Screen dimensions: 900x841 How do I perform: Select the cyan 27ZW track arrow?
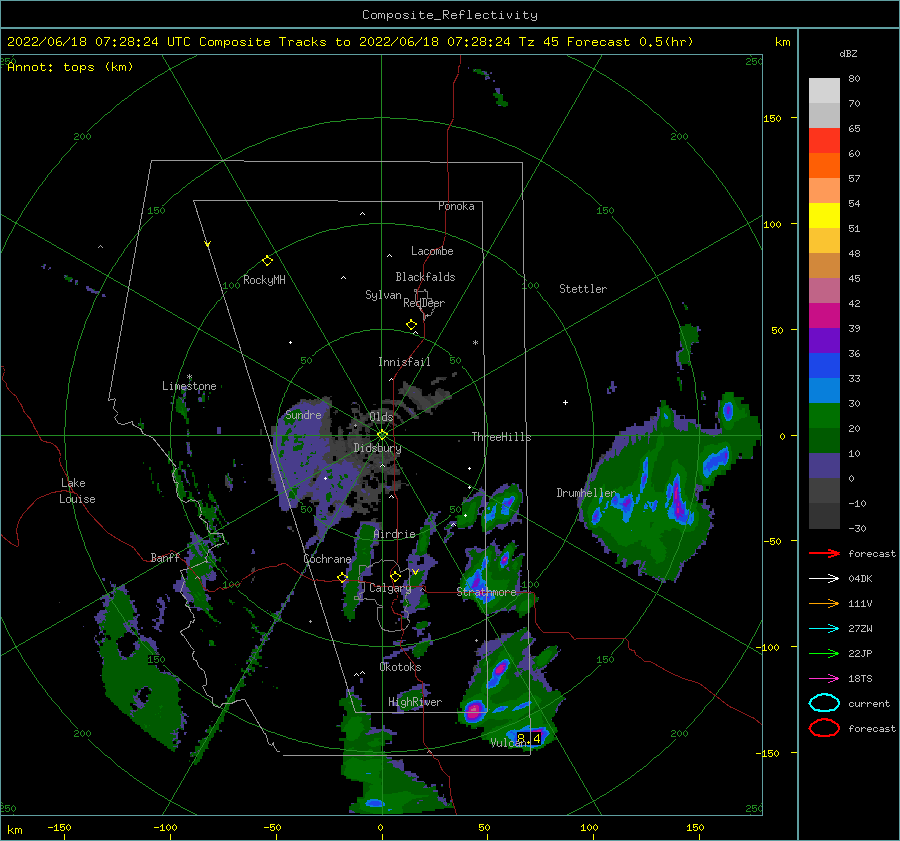tap(824, 629)
